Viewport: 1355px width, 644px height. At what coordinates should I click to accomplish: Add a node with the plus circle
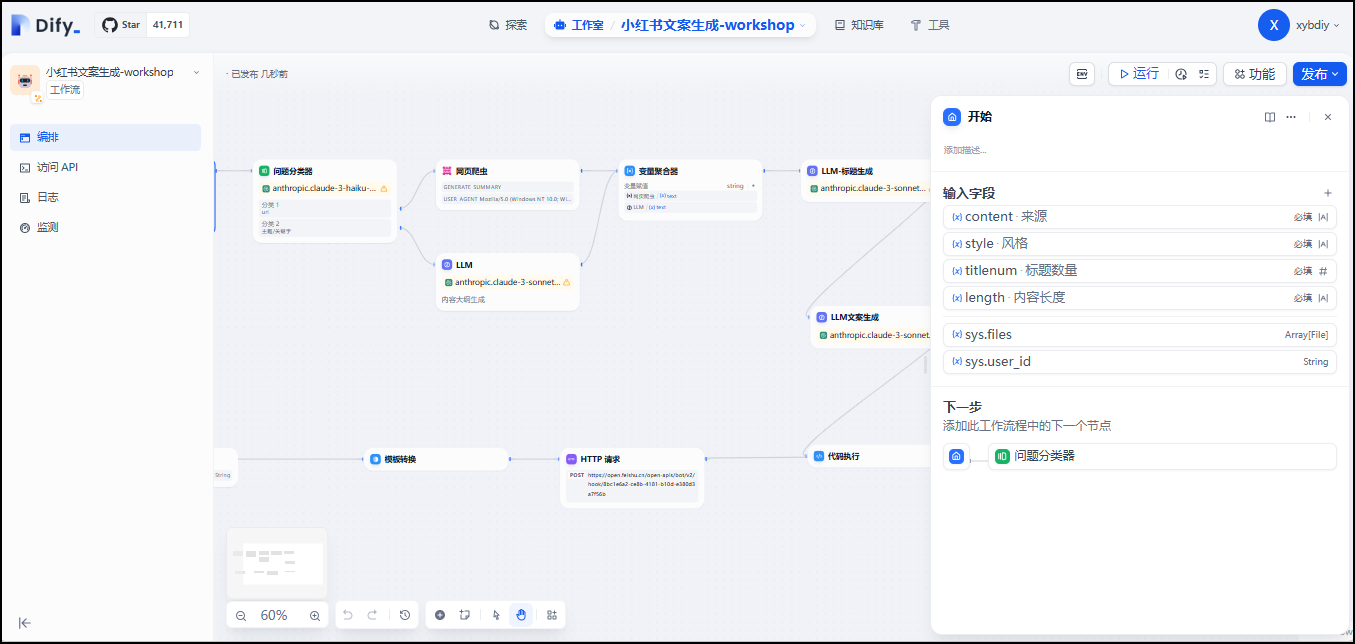440,615
